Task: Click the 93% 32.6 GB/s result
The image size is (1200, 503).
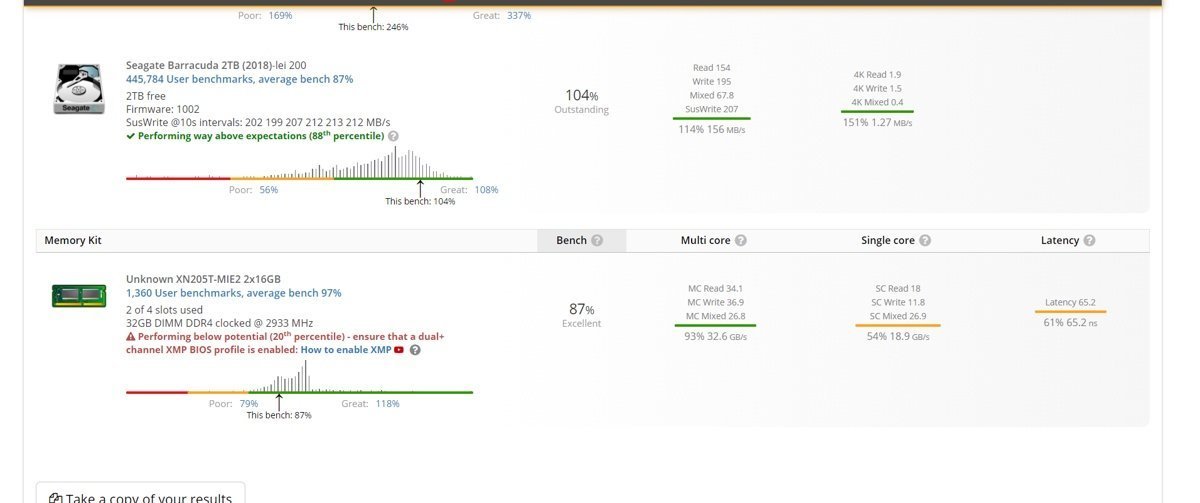Action: click(x=714, y=337)
